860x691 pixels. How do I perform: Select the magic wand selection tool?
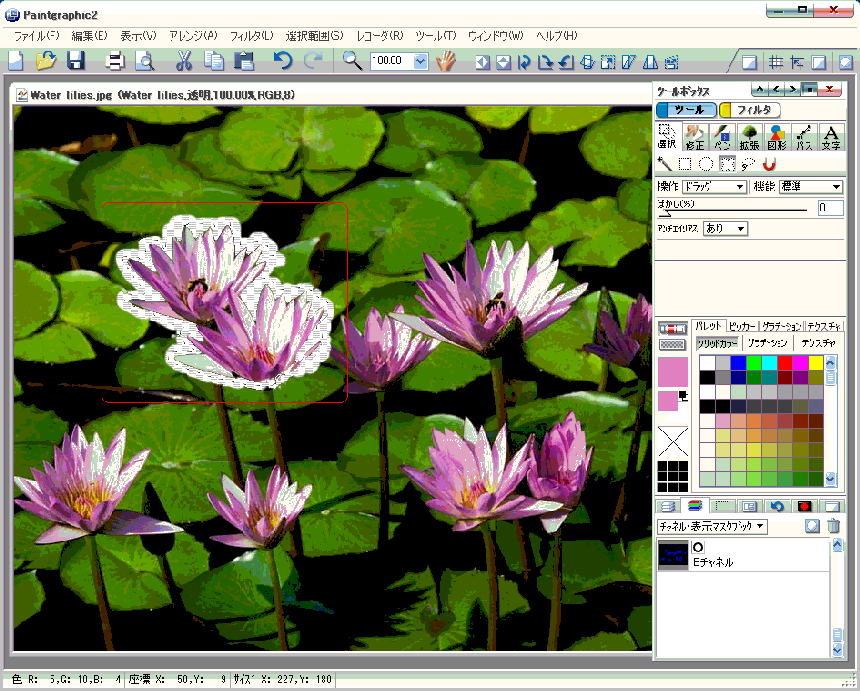coord(664,164)
